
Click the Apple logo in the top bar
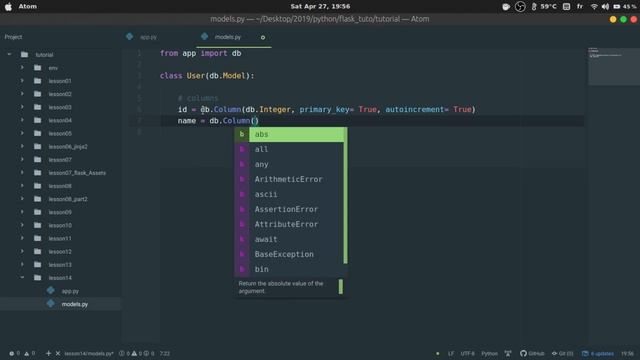[8, 7]
